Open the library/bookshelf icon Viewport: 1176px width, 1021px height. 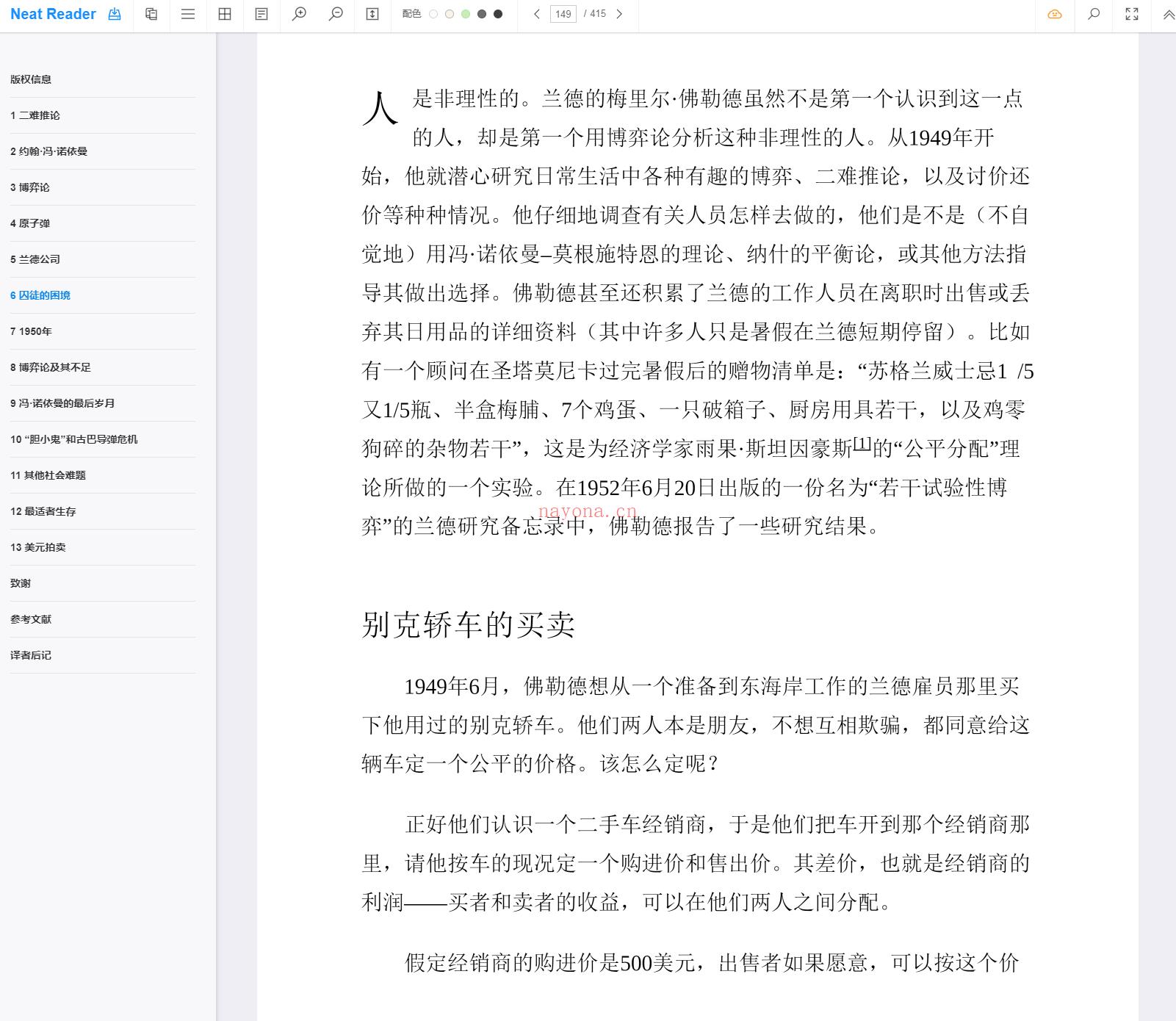click(x=151, y=14)
